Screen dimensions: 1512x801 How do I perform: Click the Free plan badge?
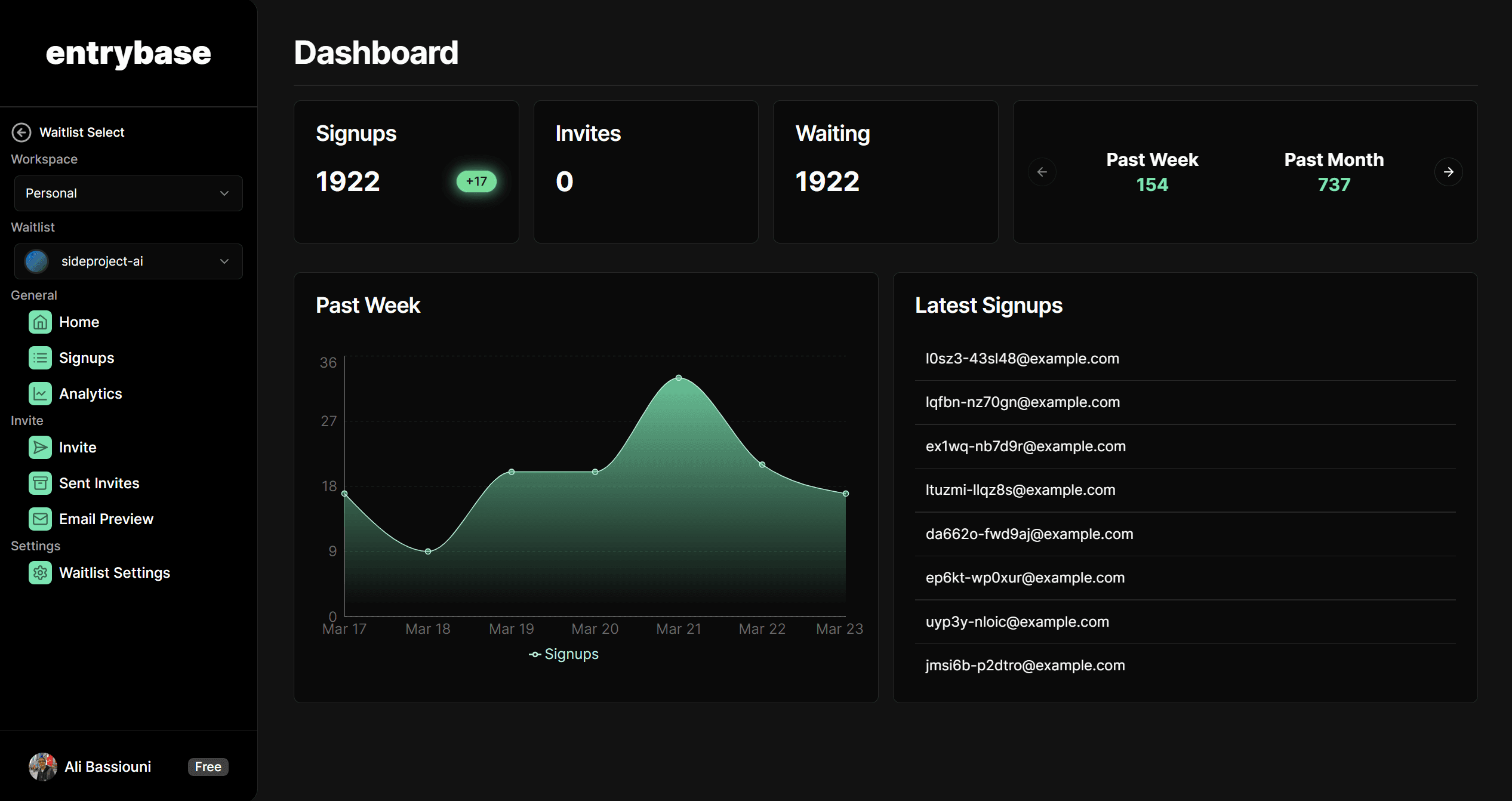point(208,767)
